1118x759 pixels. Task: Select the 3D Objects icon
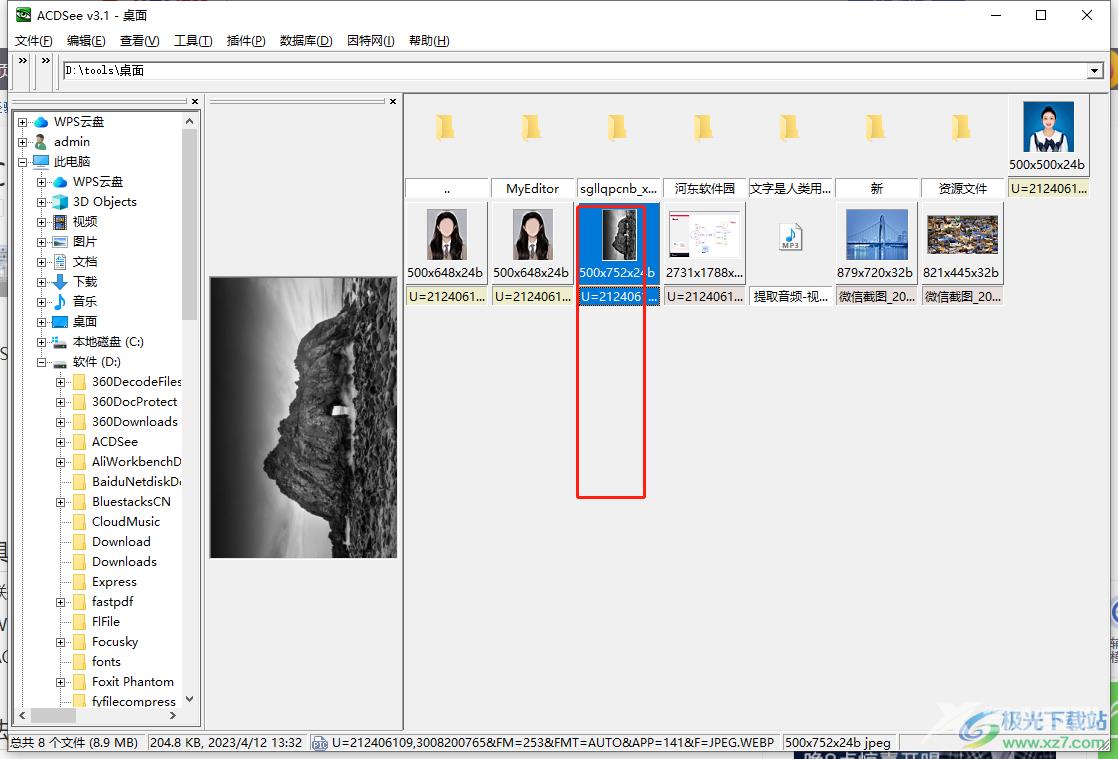tap(61, 202)
